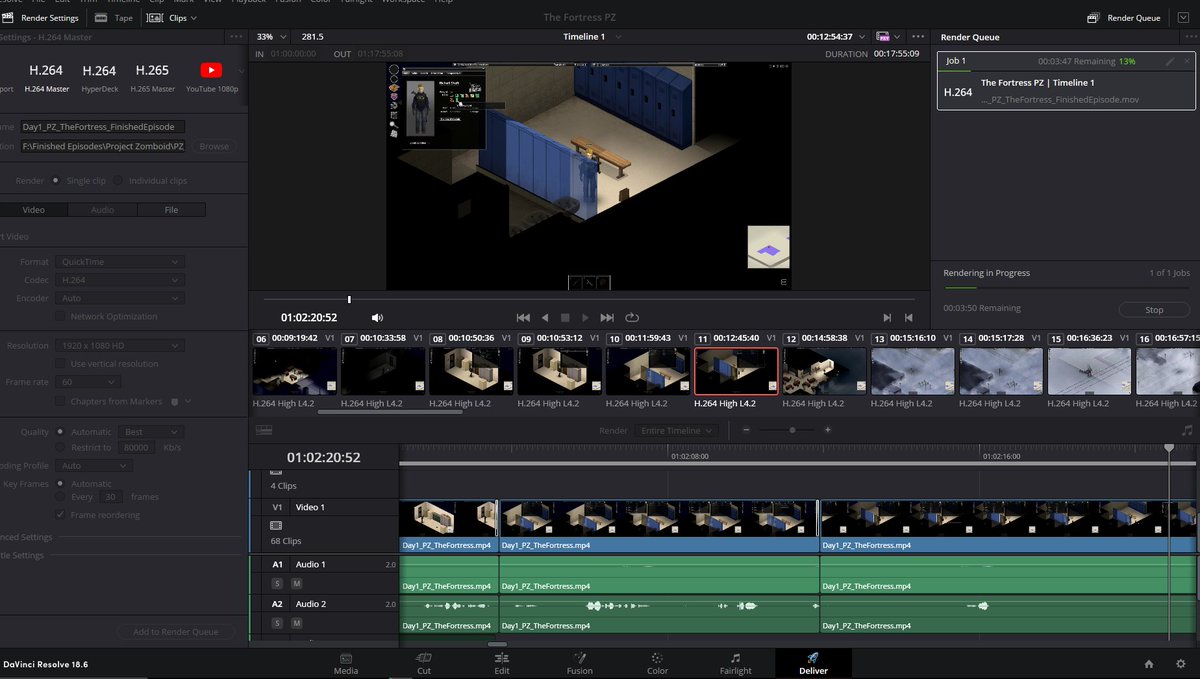The height and width of the screenshot is (679, 1200).
Task: Enable Network Optimization checkbox
Action: point(61,316)
